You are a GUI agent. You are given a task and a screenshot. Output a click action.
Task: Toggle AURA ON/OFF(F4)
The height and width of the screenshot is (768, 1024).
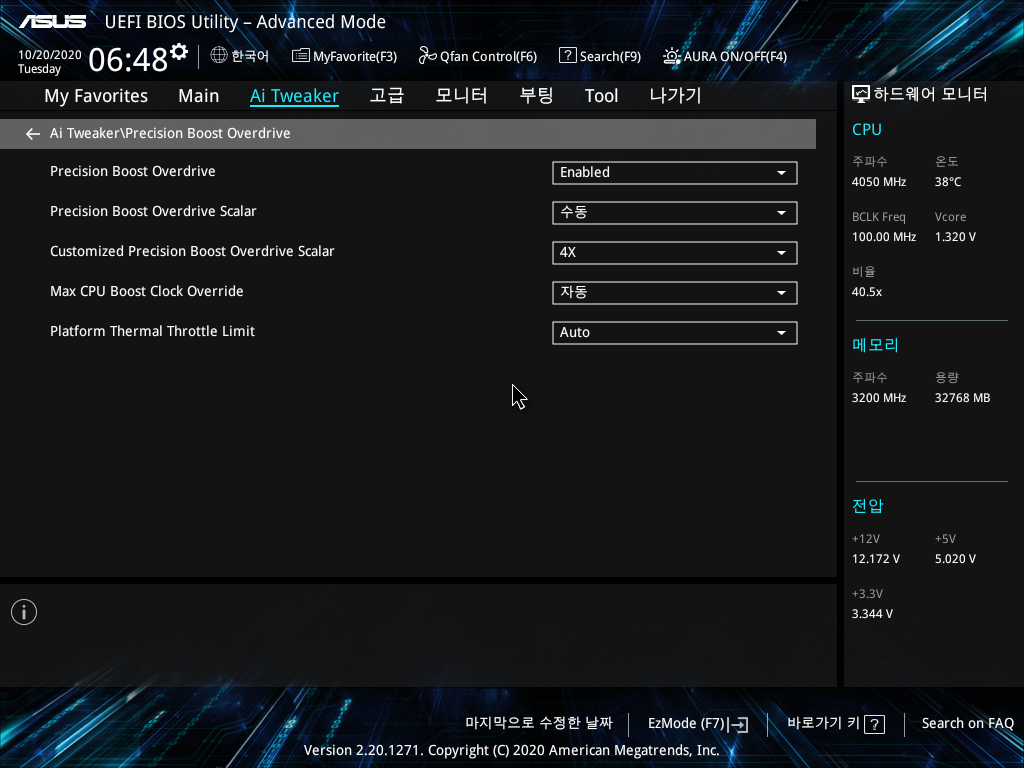725,56
